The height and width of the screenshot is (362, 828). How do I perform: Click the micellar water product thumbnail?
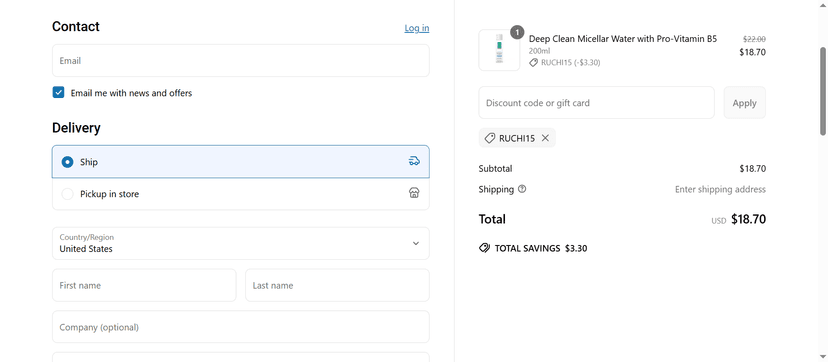499,50
